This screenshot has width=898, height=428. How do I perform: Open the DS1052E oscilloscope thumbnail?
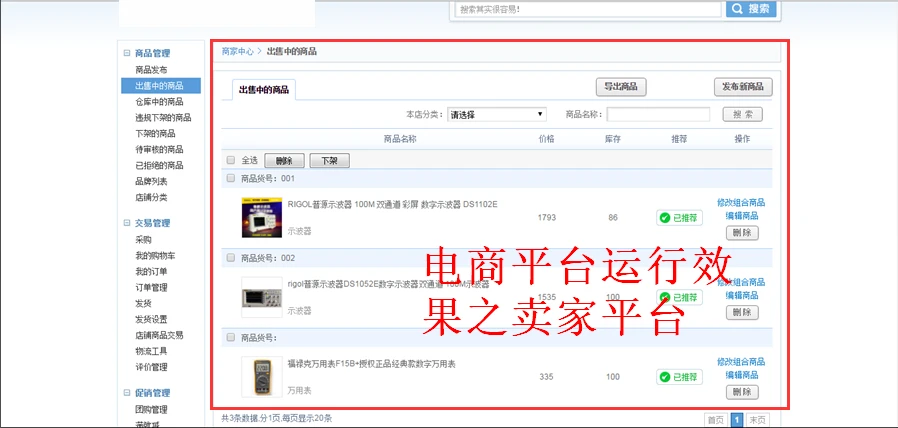coord(262,297)
